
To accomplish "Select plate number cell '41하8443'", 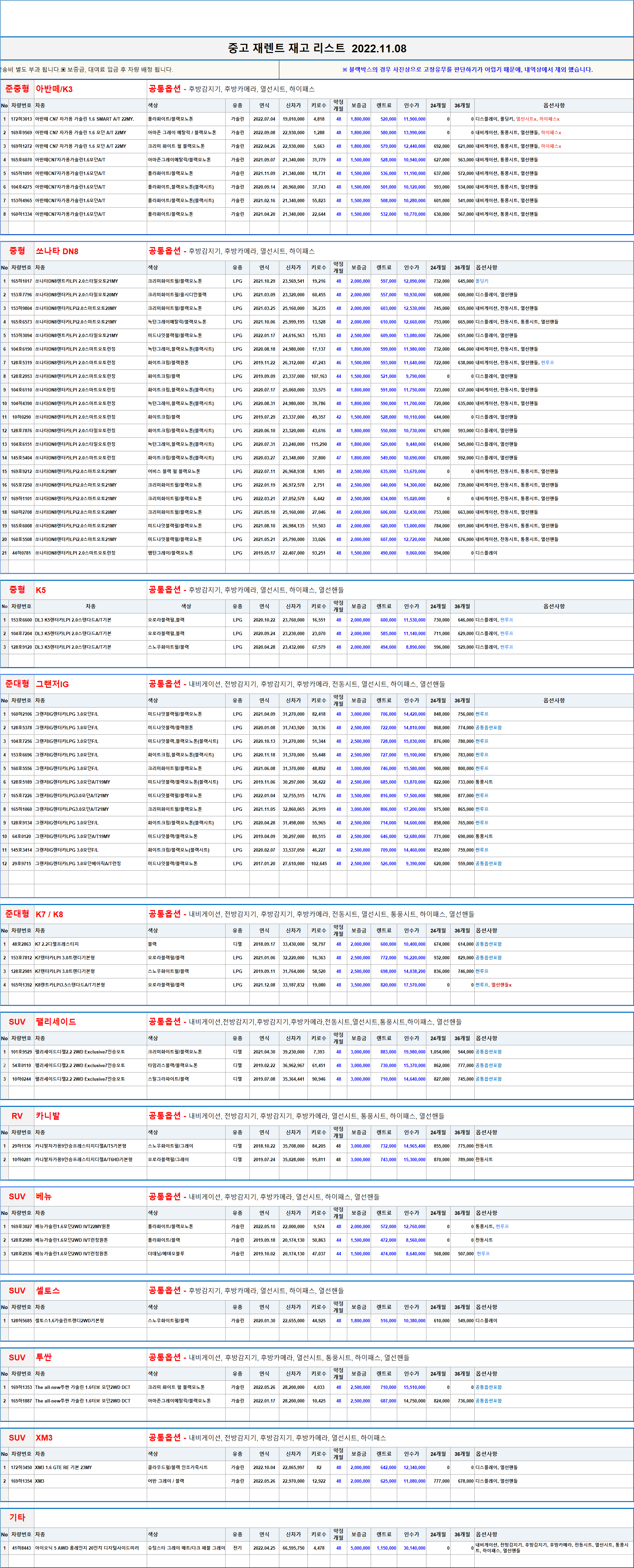I will [x=21, y=1548].
